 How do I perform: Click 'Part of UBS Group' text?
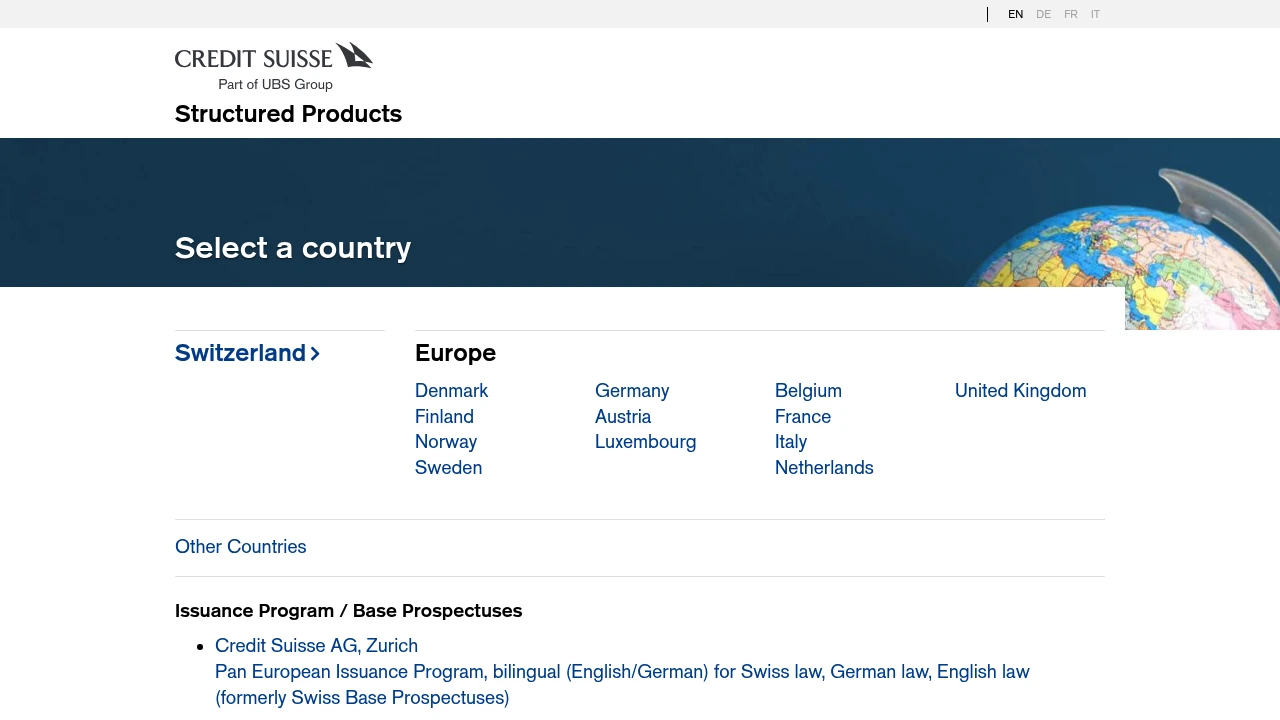click(275, 85)
